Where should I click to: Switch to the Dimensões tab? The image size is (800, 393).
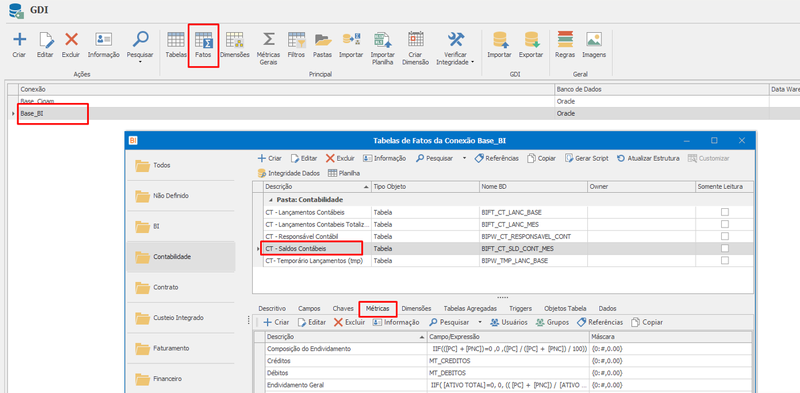416,308
